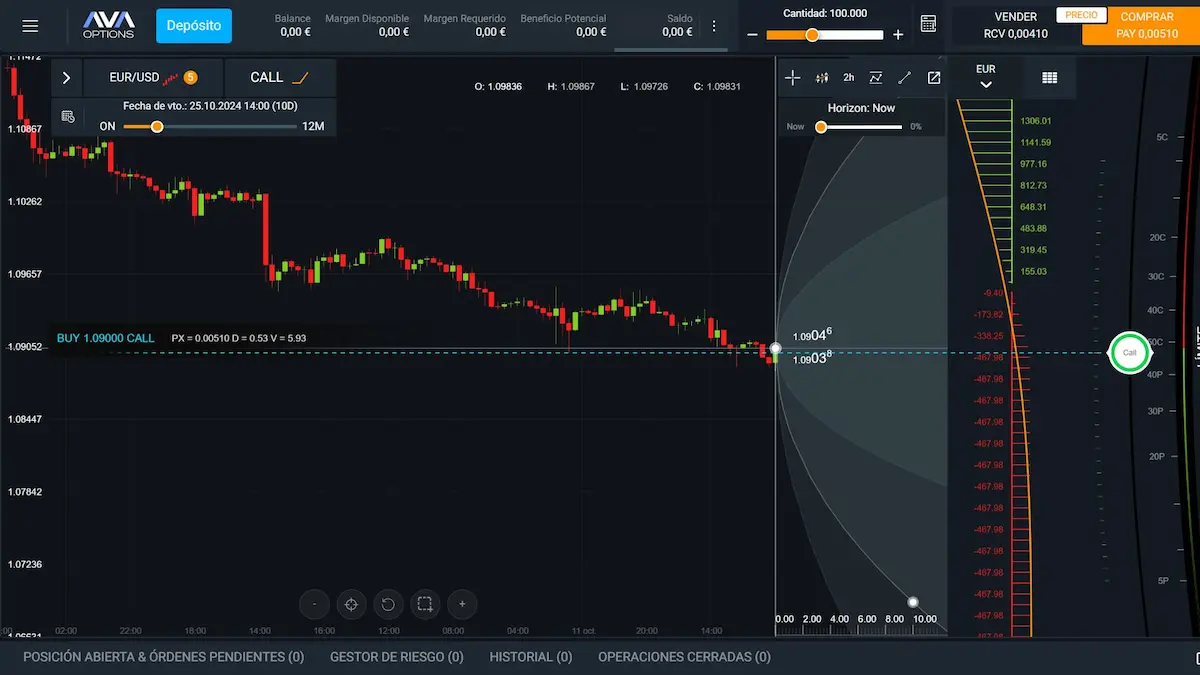
Task: Expand the side panel chevron arrow
Action: click(66, 77)
